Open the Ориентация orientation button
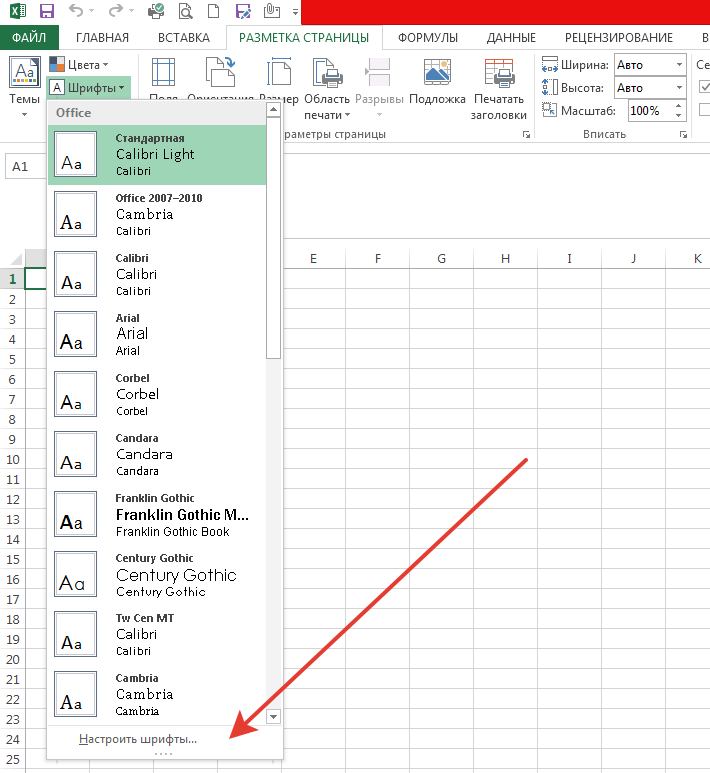 click(x=220, y=79)
